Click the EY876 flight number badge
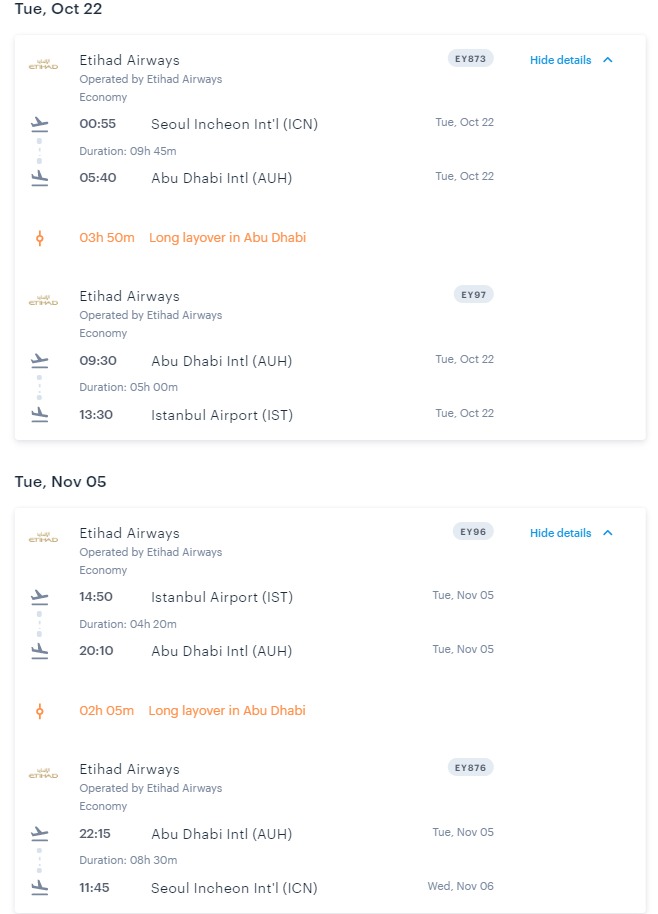The image size is (658, 914). click(470, 768)
